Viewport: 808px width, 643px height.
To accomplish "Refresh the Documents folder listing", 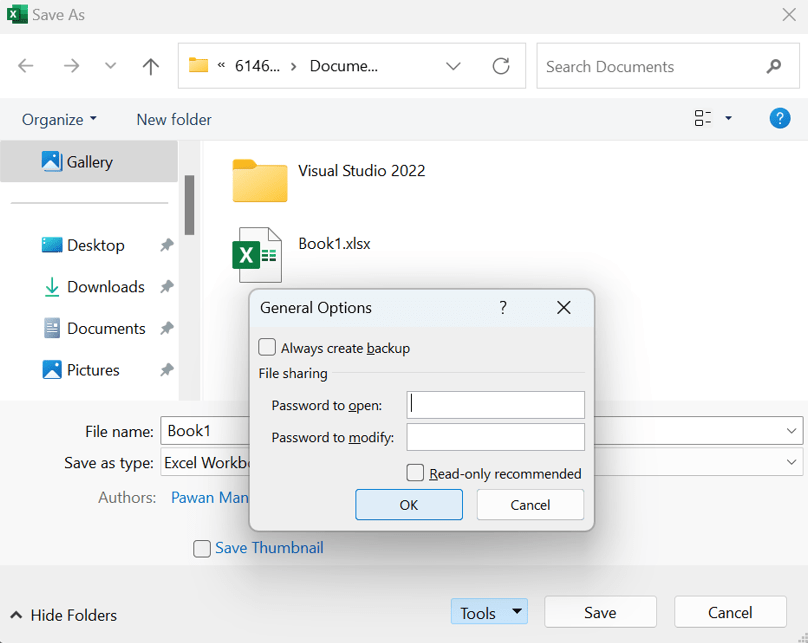I will (501, 66).
